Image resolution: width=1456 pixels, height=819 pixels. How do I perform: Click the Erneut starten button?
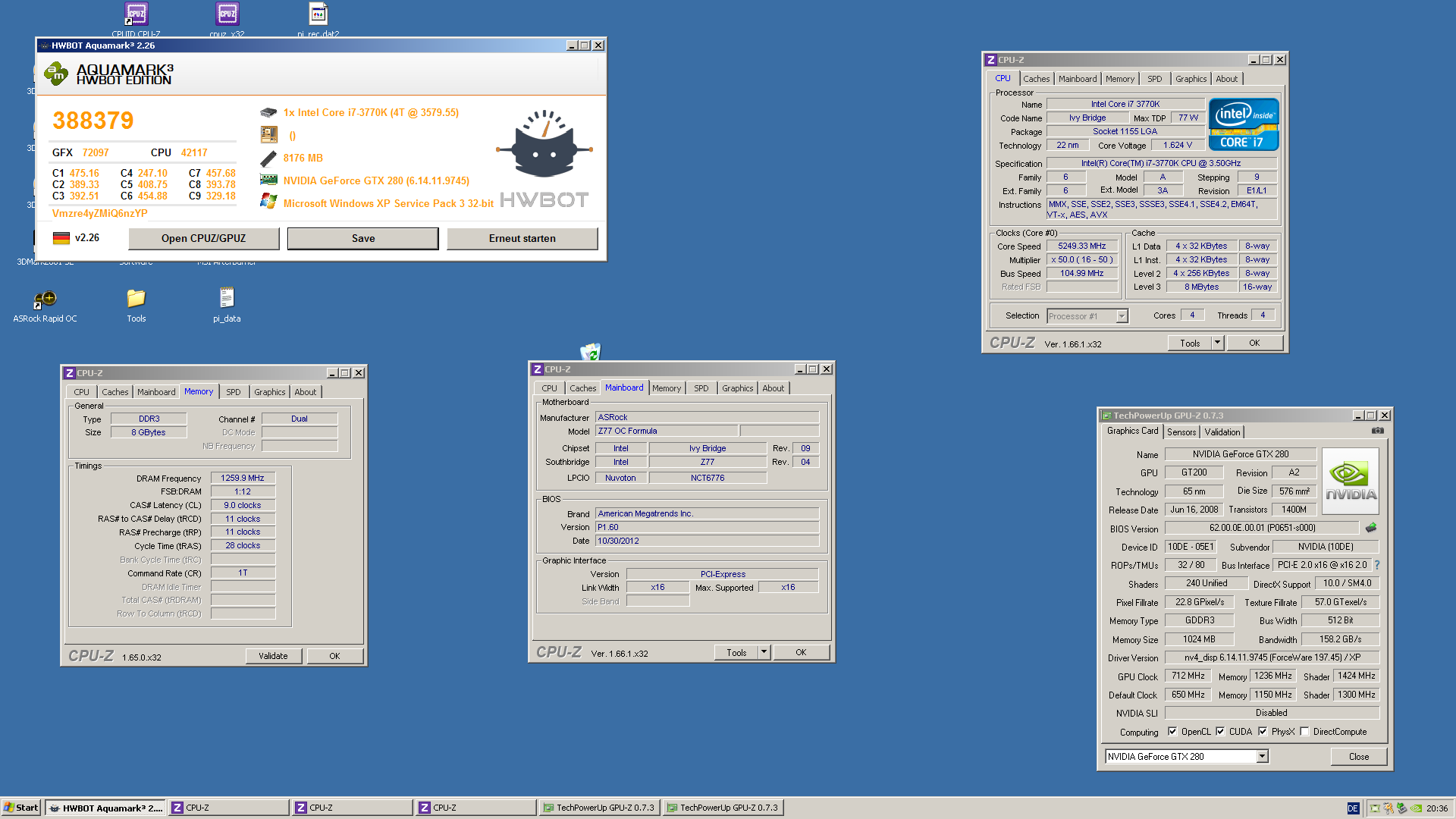[522, 238]
